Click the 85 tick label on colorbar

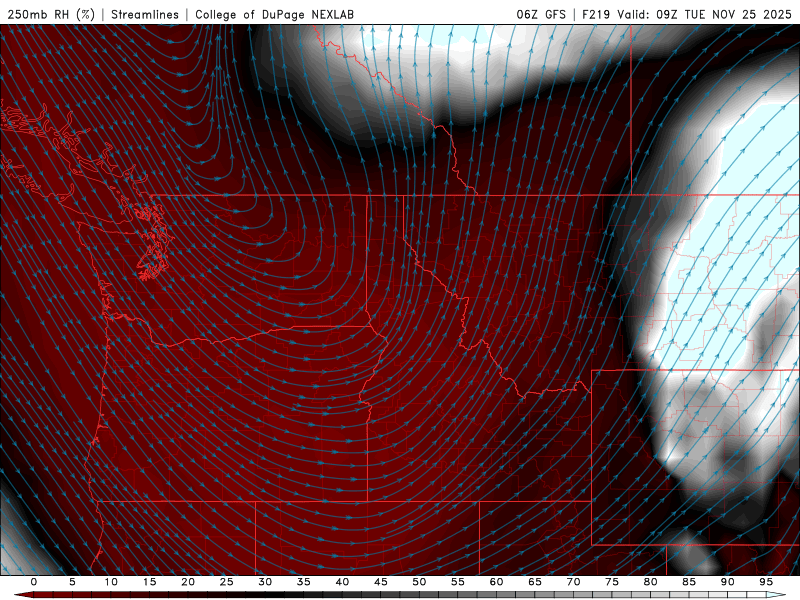pos(688,582)
